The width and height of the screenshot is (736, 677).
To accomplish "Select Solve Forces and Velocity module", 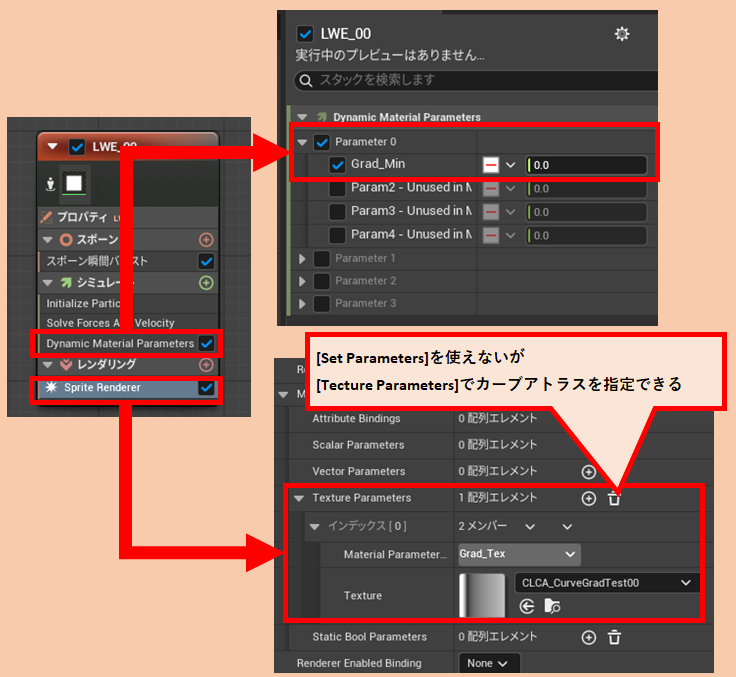I will pyautogui.click(x=110, y=323).
